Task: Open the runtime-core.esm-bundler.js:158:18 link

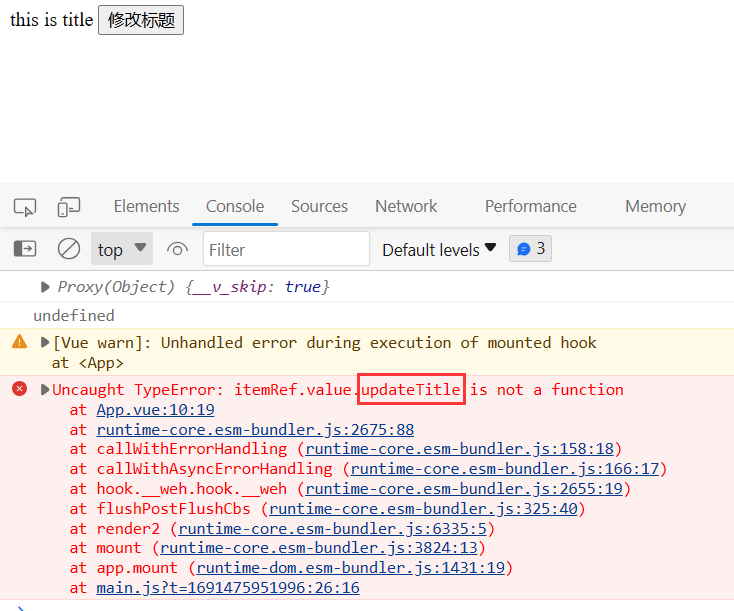Action: [459, 449]
